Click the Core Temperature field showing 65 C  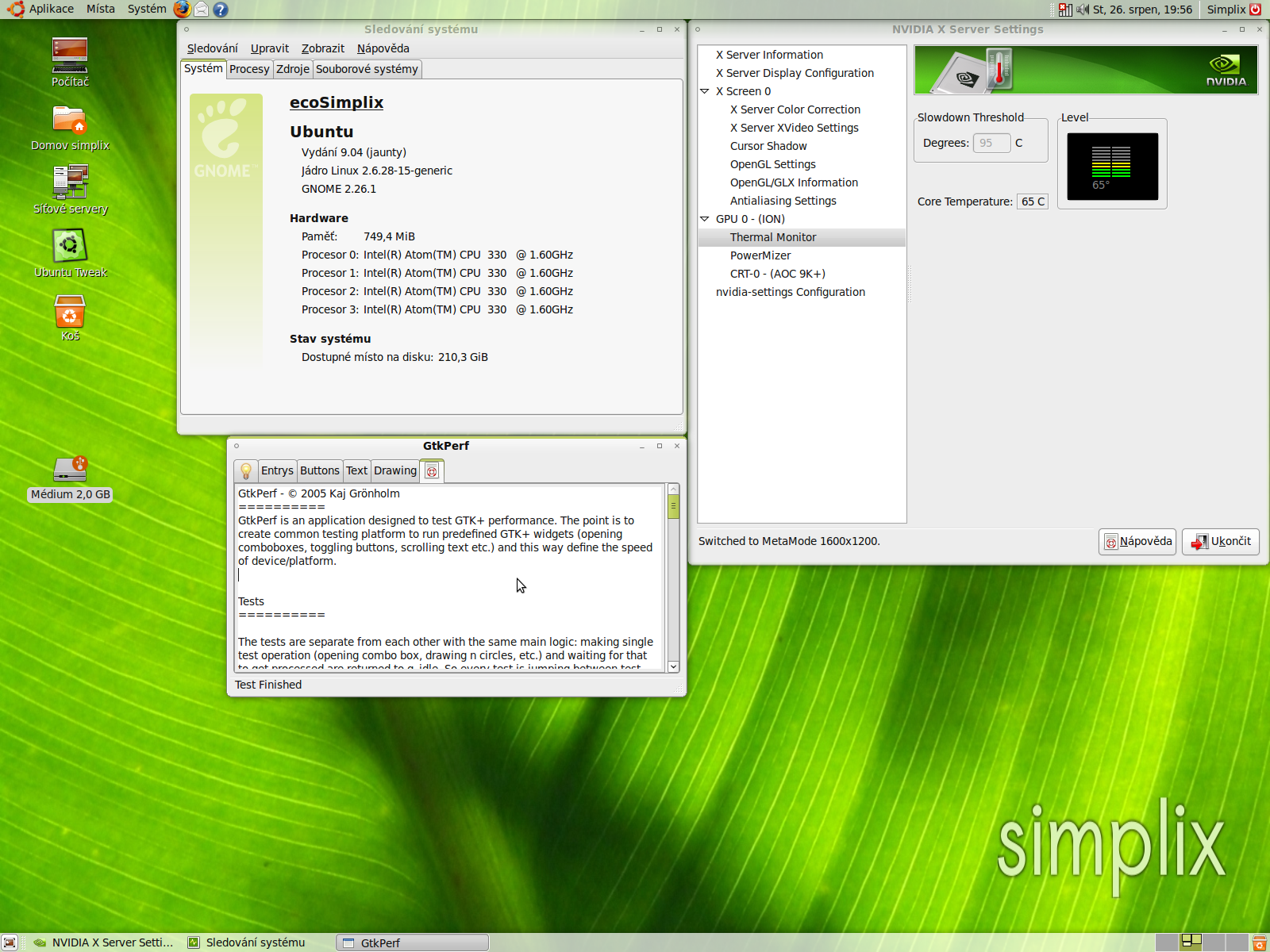click(x=1033, y=202)
